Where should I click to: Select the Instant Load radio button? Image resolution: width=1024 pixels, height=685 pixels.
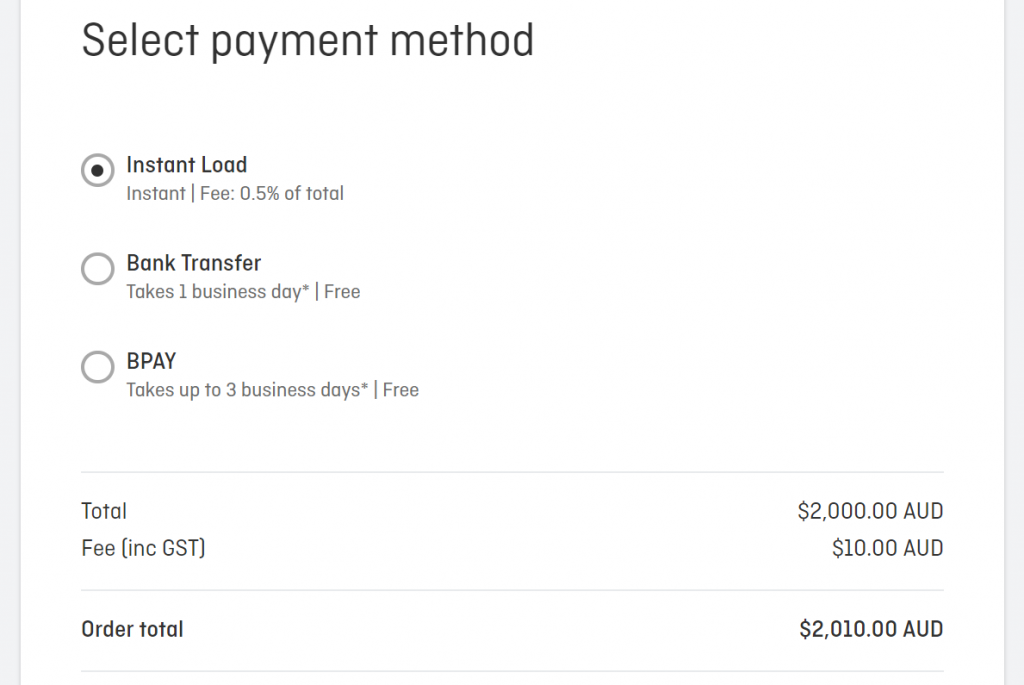pos(97,170)
